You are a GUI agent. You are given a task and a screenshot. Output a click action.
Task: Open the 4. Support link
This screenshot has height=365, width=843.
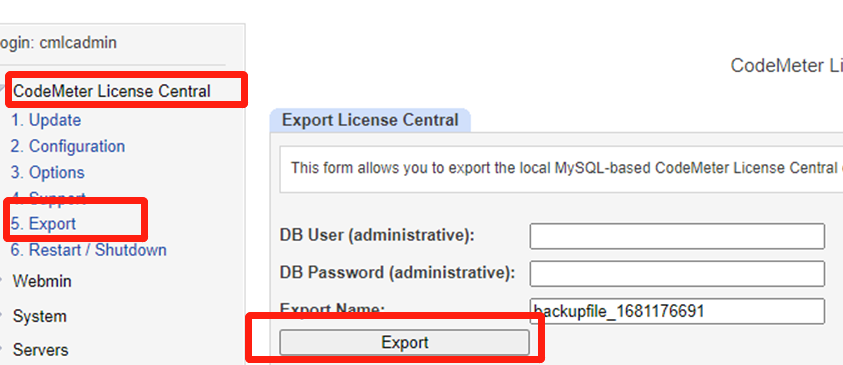pyautogui.click(x=48, y=198)
